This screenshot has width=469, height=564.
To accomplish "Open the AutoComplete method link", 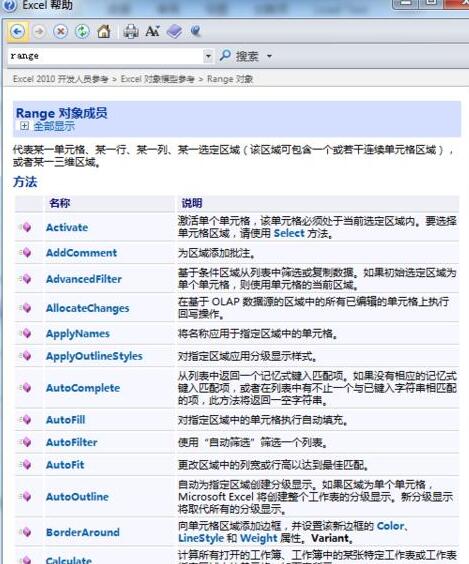I will coord(83,388).
